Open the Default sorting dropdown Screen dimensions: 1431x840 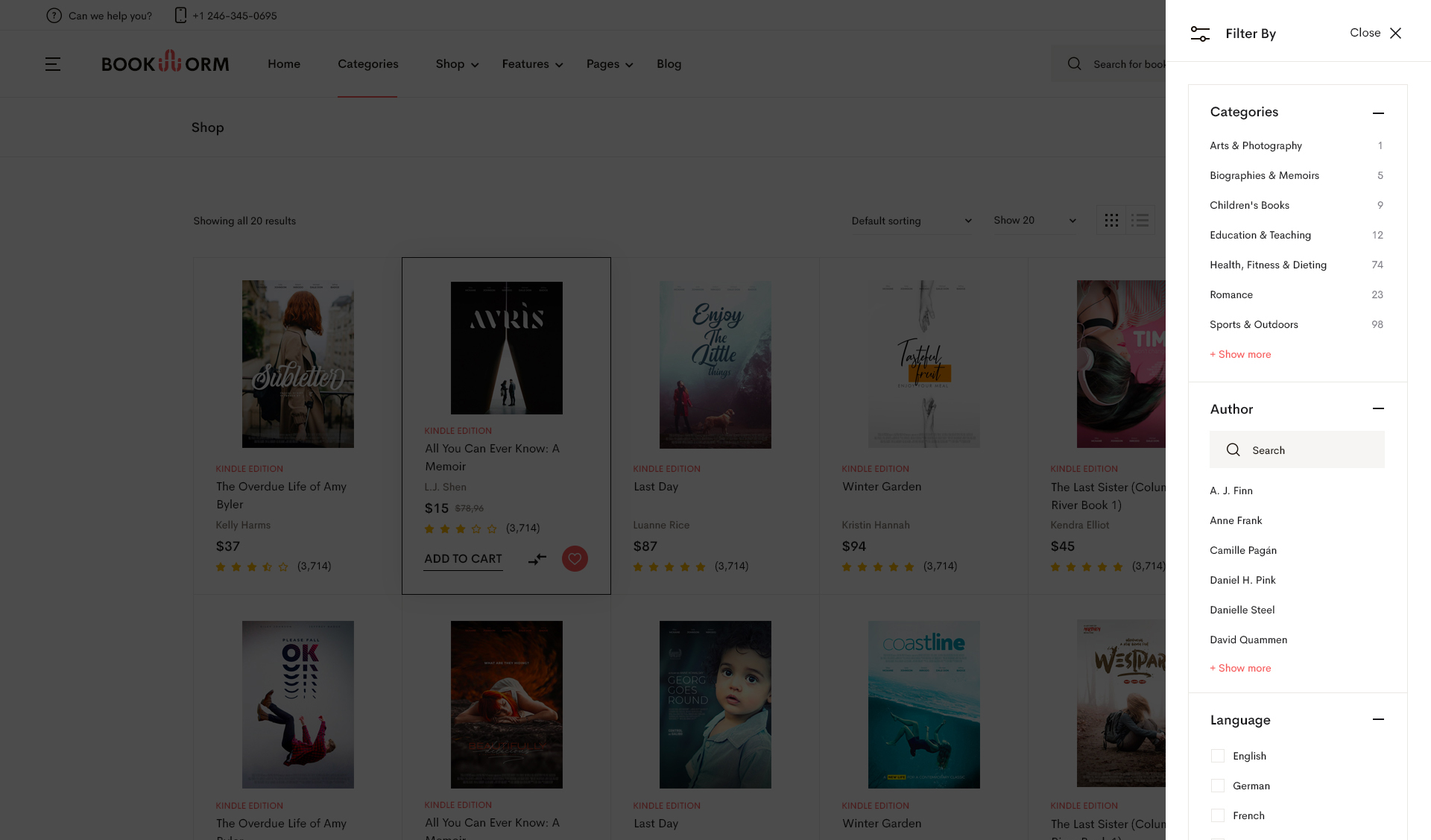(x=911, y=221)
